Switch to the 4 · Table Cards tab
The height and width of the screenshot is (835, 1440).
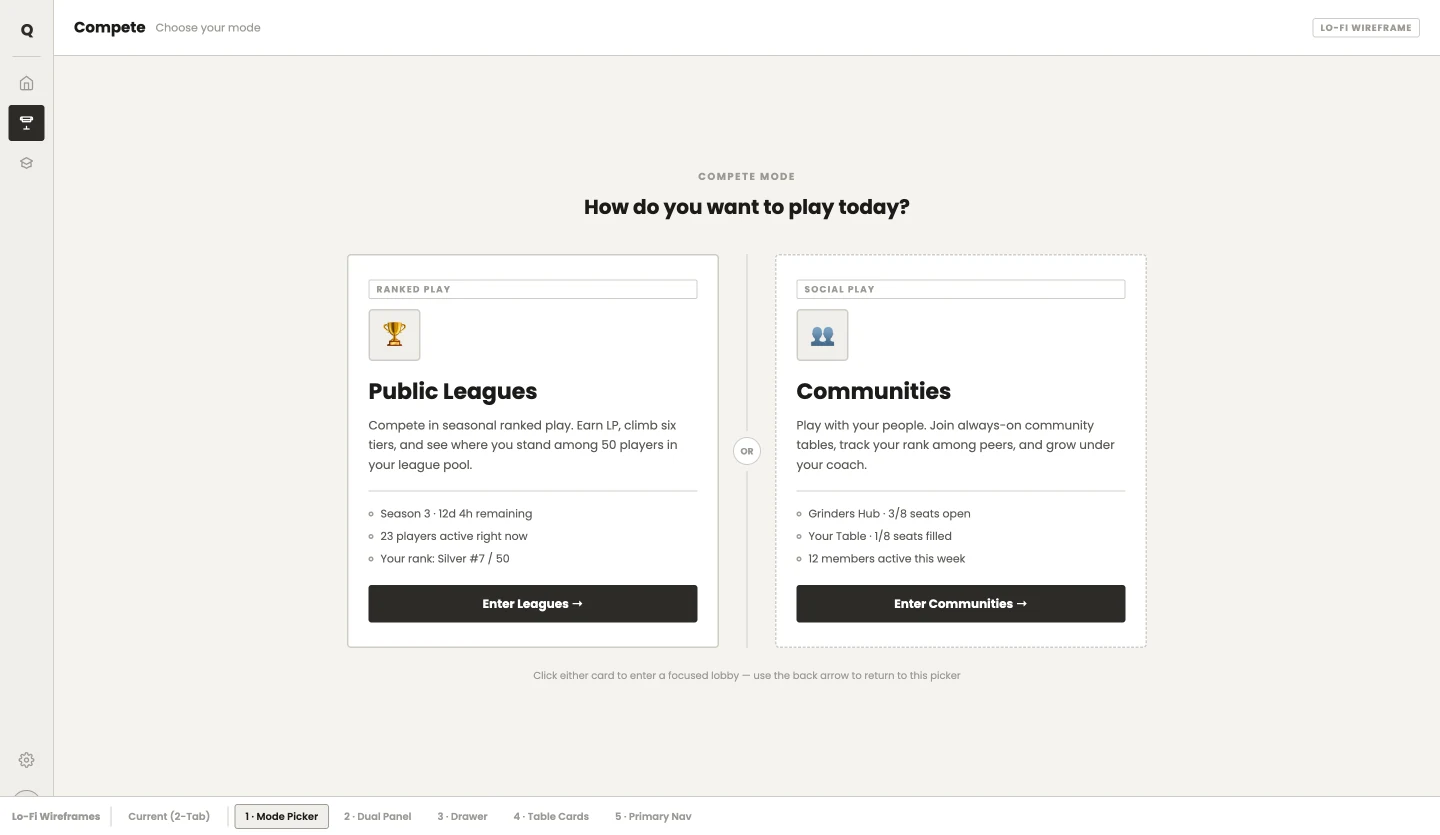tap(551, 816)
